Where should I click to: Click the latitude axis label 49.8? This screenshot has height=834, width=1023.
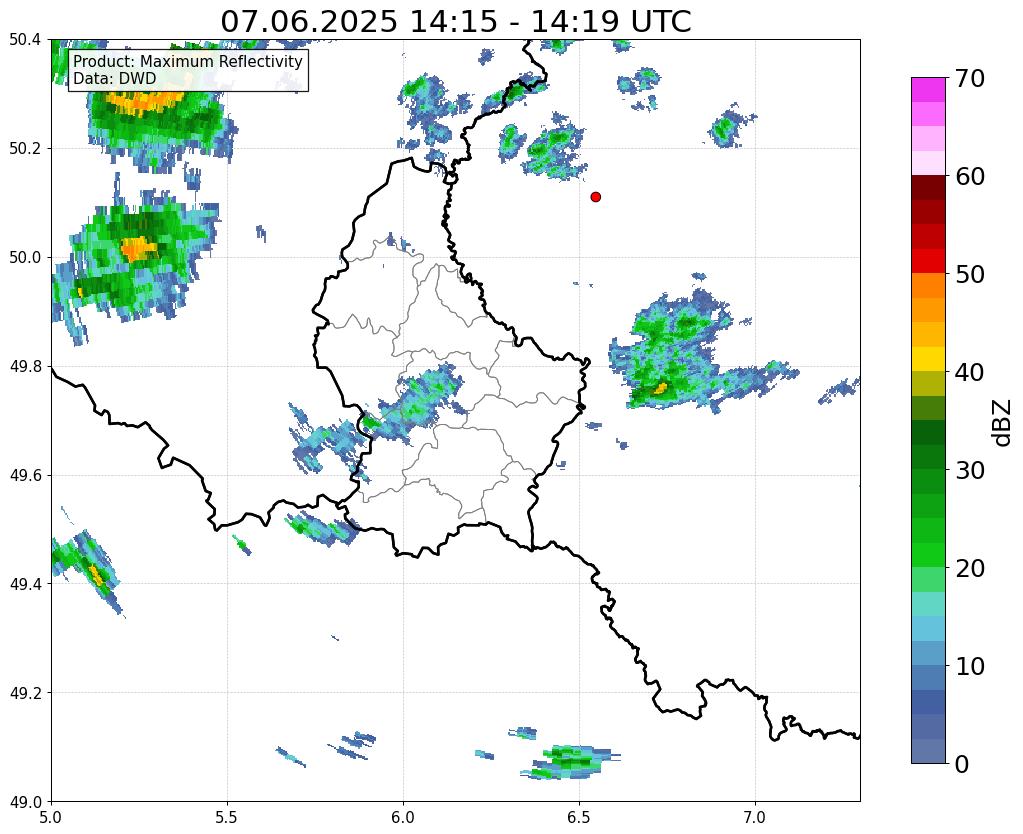[x=25, y=366]
